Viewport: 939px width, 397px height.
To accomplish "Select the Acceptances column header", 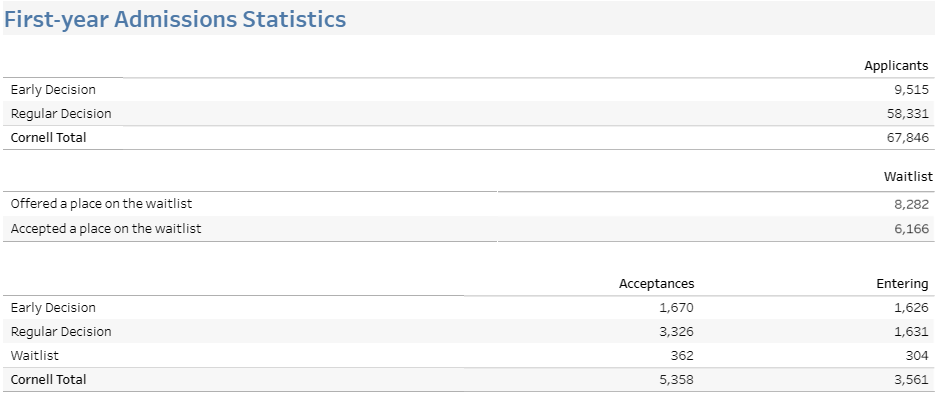I will coord(656,284).
